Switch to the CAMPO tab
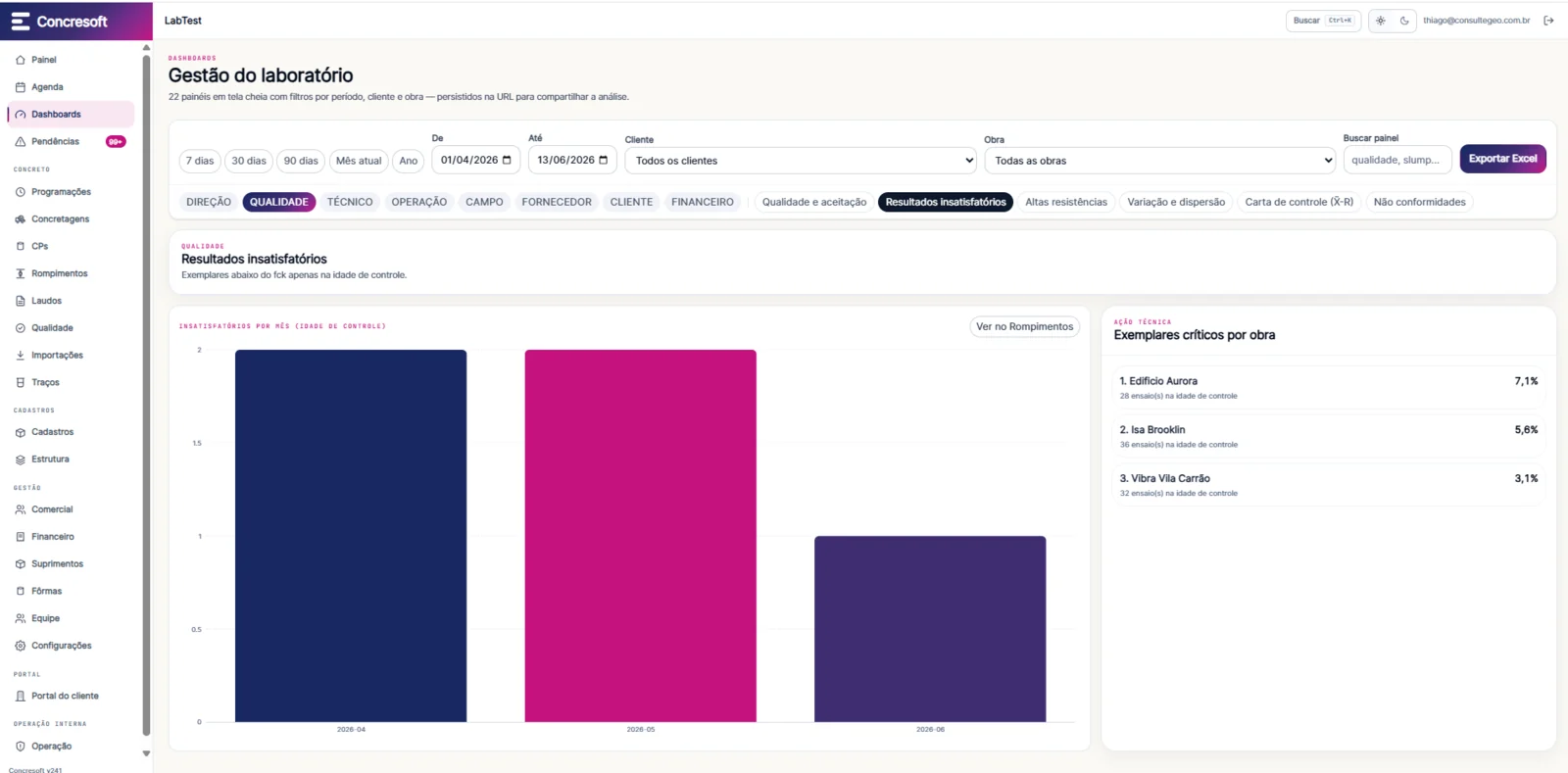Screen dimensions: 1568x773 click(x=484, y=202)
